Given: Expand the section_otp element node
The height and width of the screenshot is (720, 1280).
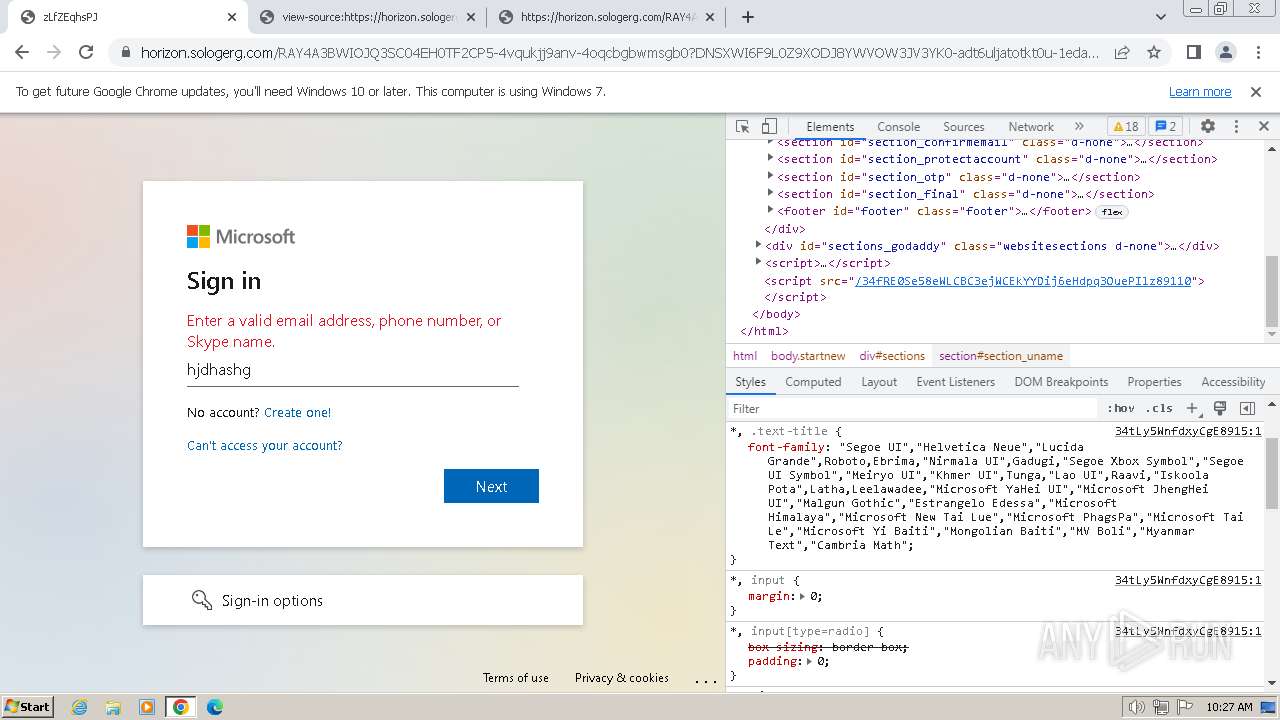Looking at the screenshot, I should pos(770,176).
